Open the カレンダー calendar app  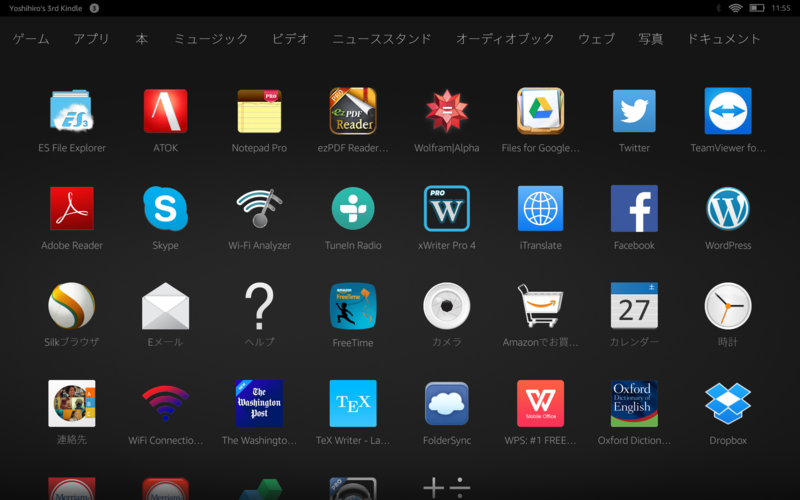634,306
